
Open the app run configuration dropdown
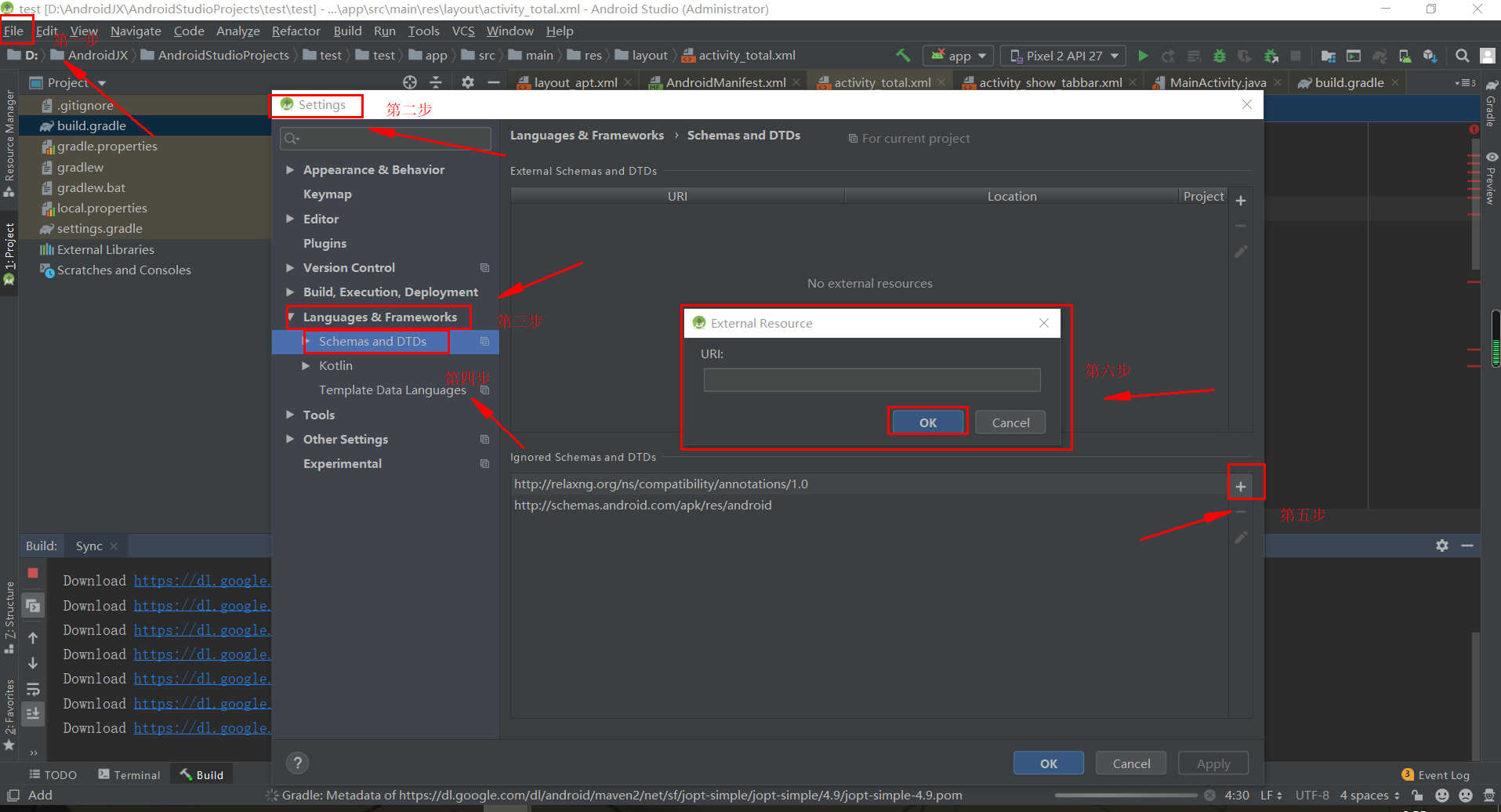click(959, 56)
